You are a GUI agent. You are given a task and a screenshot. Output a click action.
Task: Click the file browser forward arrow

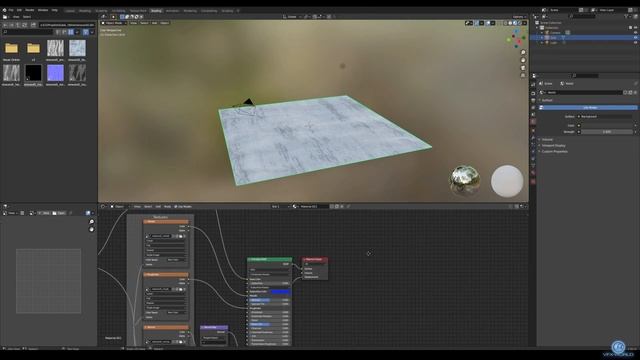(11, 25)
